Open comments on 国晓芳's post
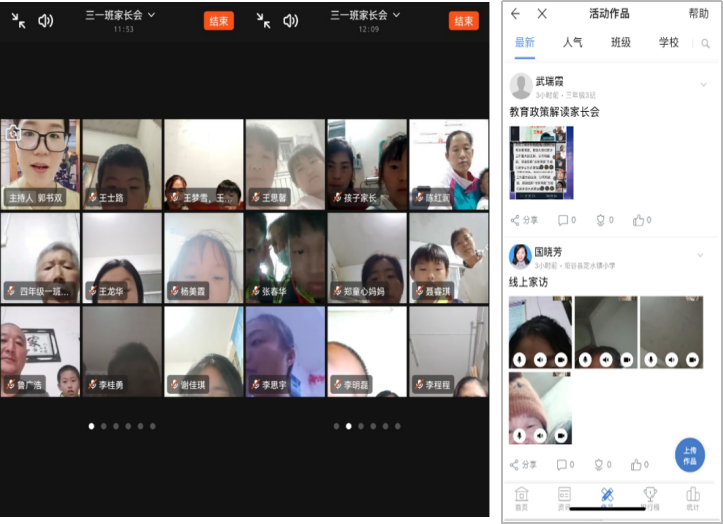Viewport: 723px width, 524px height. click(566, 465)
